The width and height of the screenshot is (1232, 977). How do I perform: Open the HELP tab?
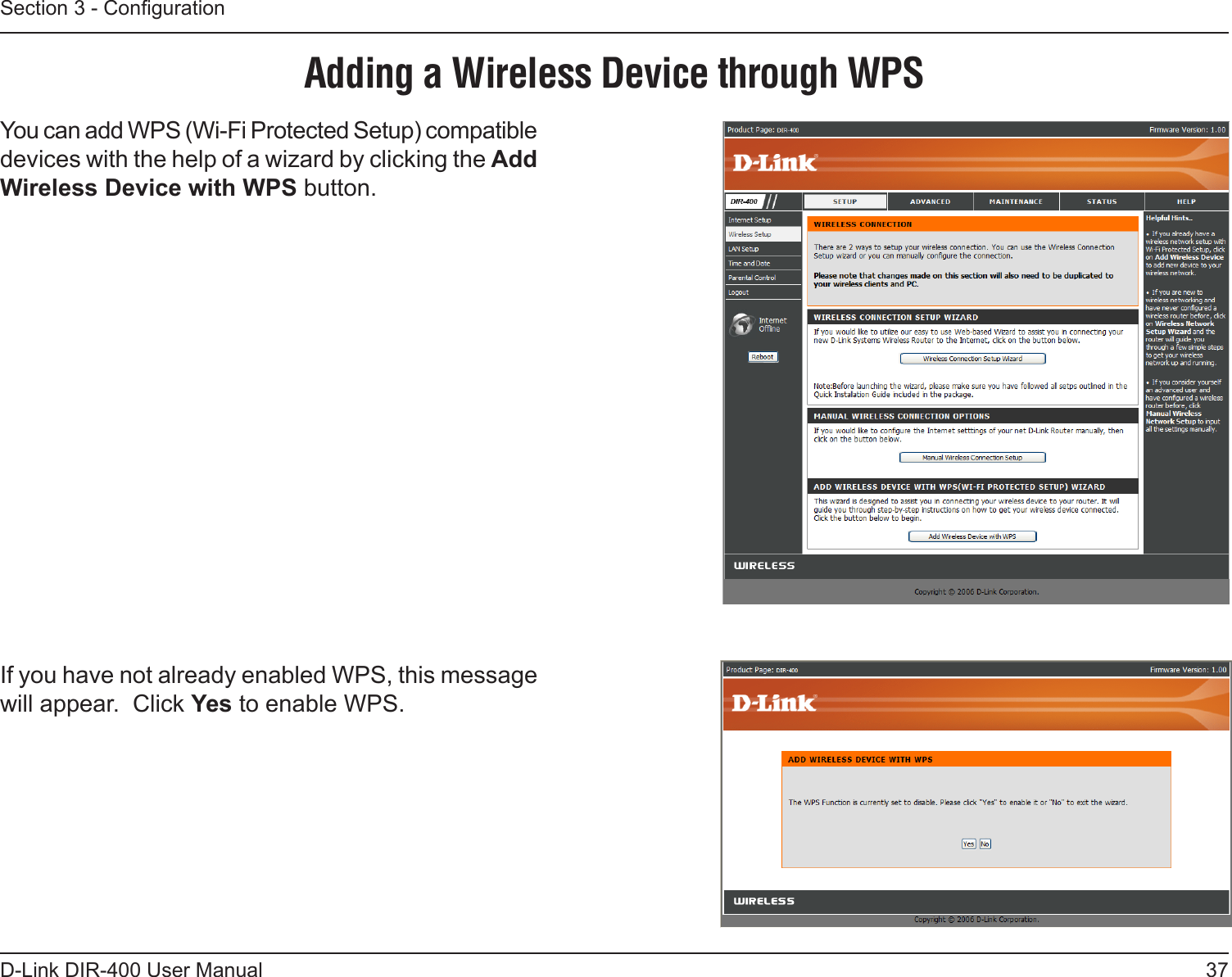[x=1186, y=201]
